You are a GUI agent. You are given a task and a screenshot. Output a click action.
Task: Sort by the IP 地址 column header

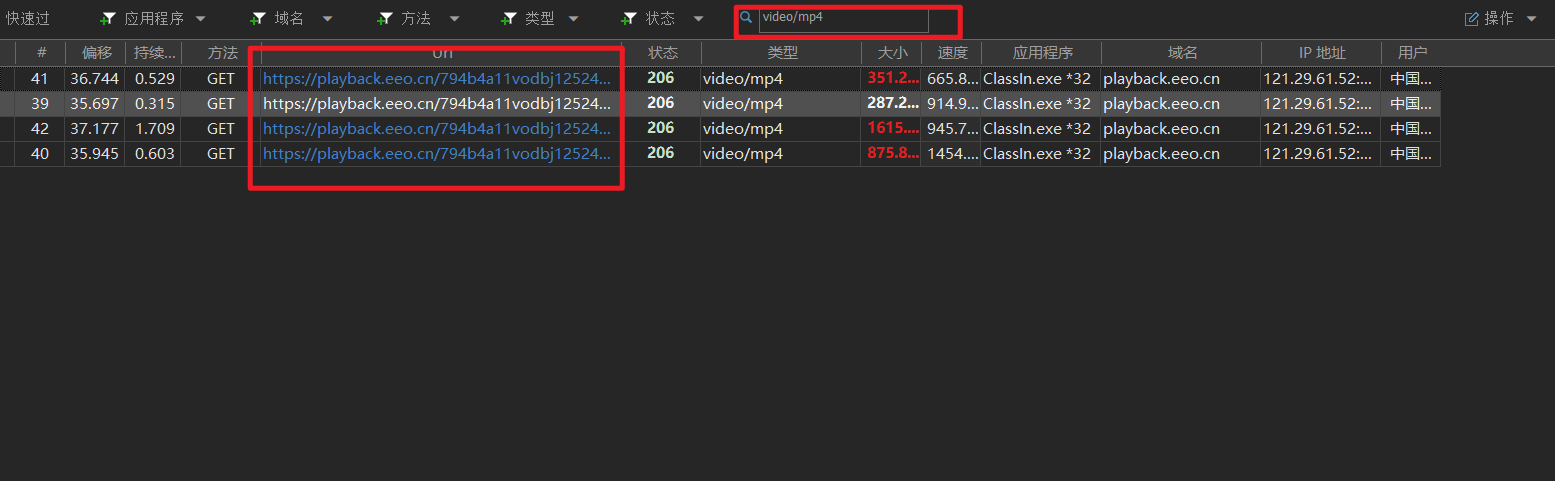point(1321,53)
